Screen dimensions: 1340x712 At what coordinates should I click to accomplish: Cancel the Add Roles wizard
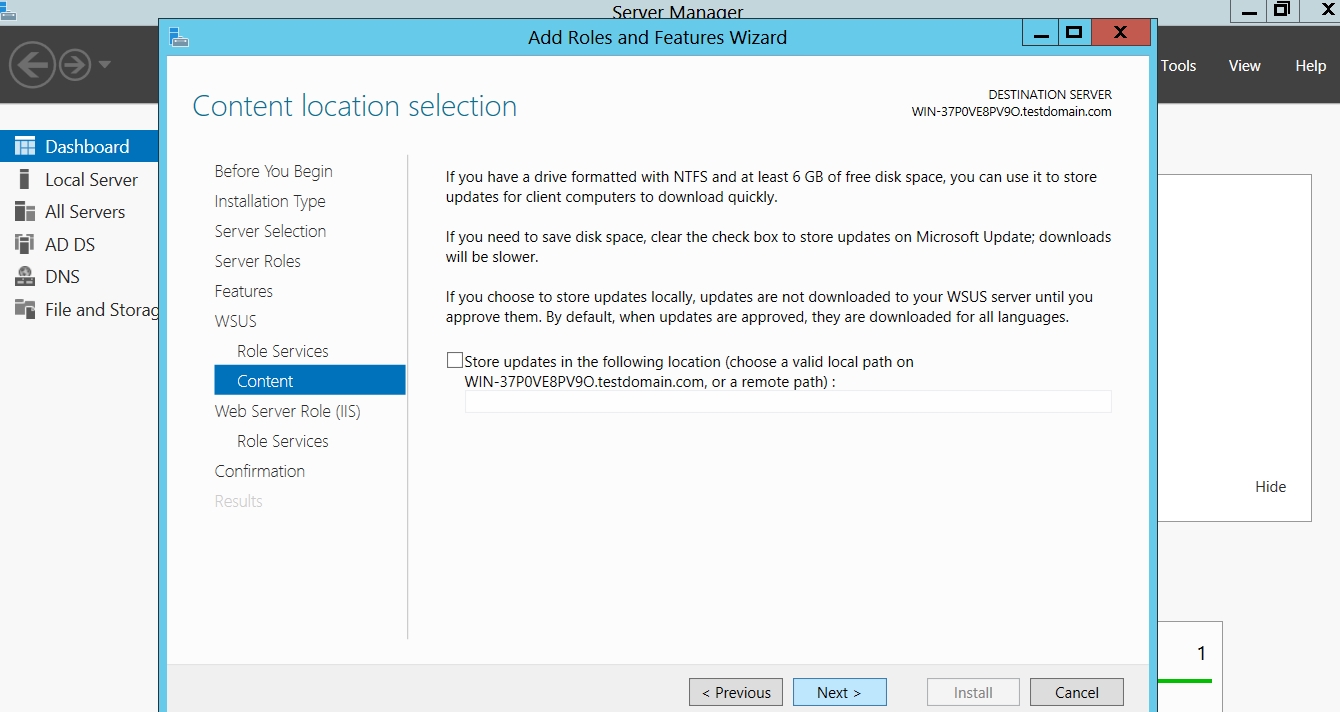click(x=1076, y=692)
